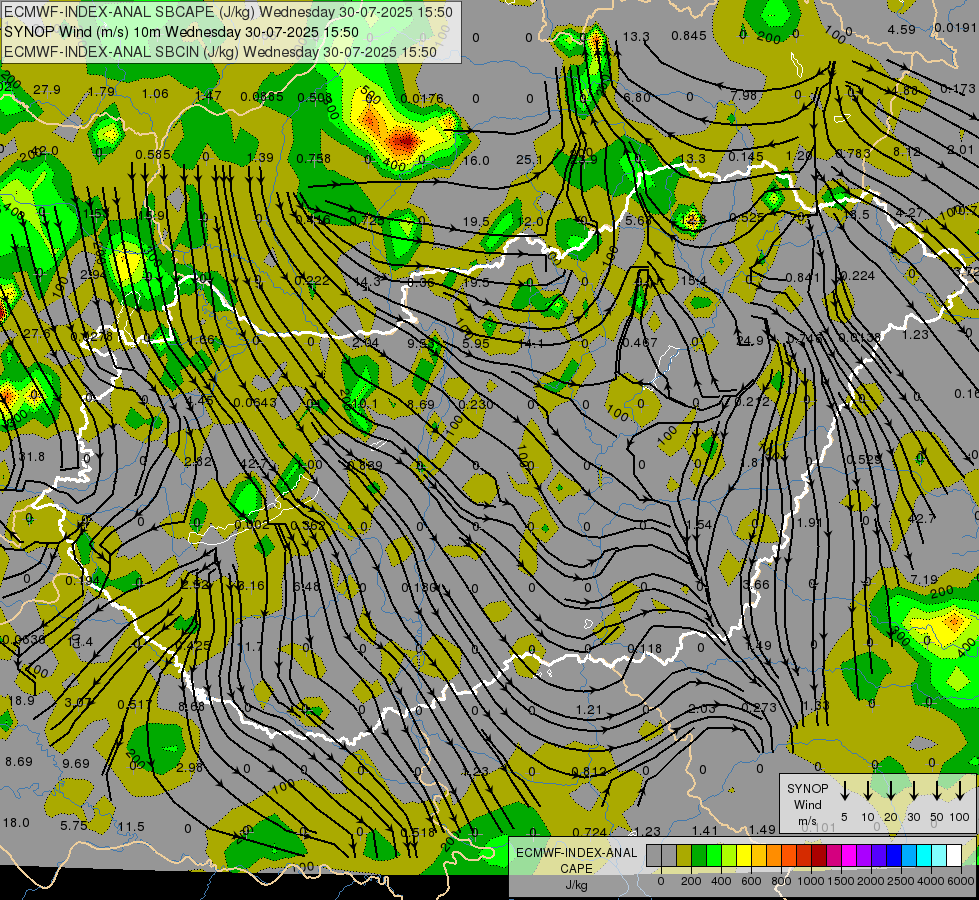The image size is (979, 900).
Task: Pick the orange swatch in the CAPE legend
Action: tap(774, 855)
